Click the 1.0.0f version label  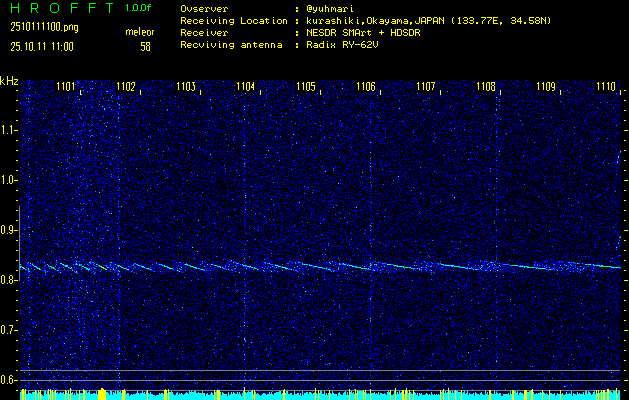click(139, 8)
